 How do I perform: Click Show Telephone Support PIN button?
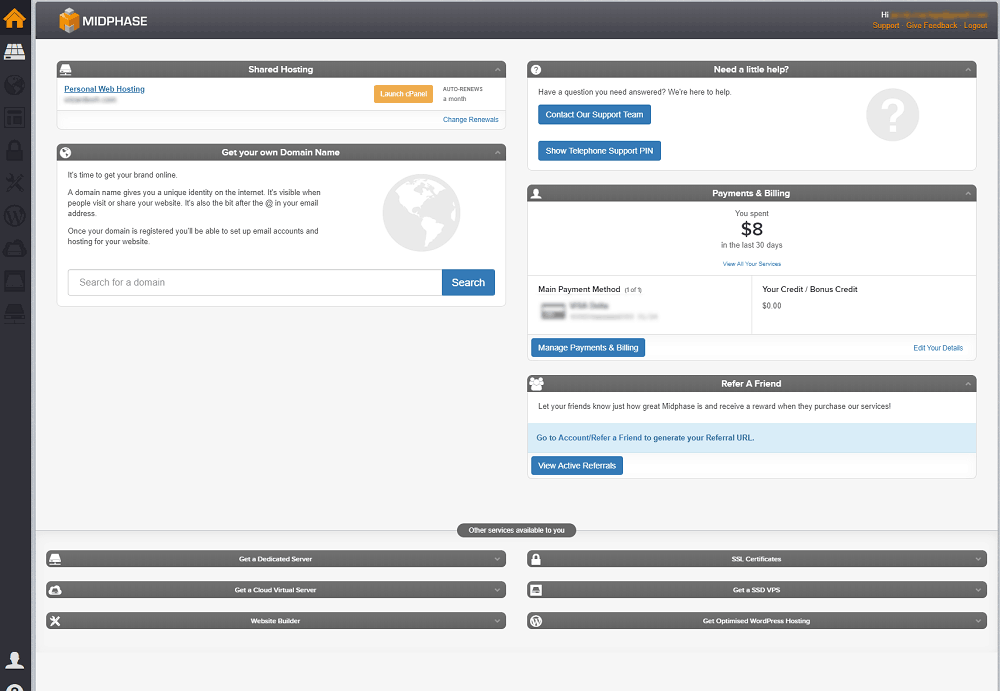pyautogui.click(x=599, y=151)
